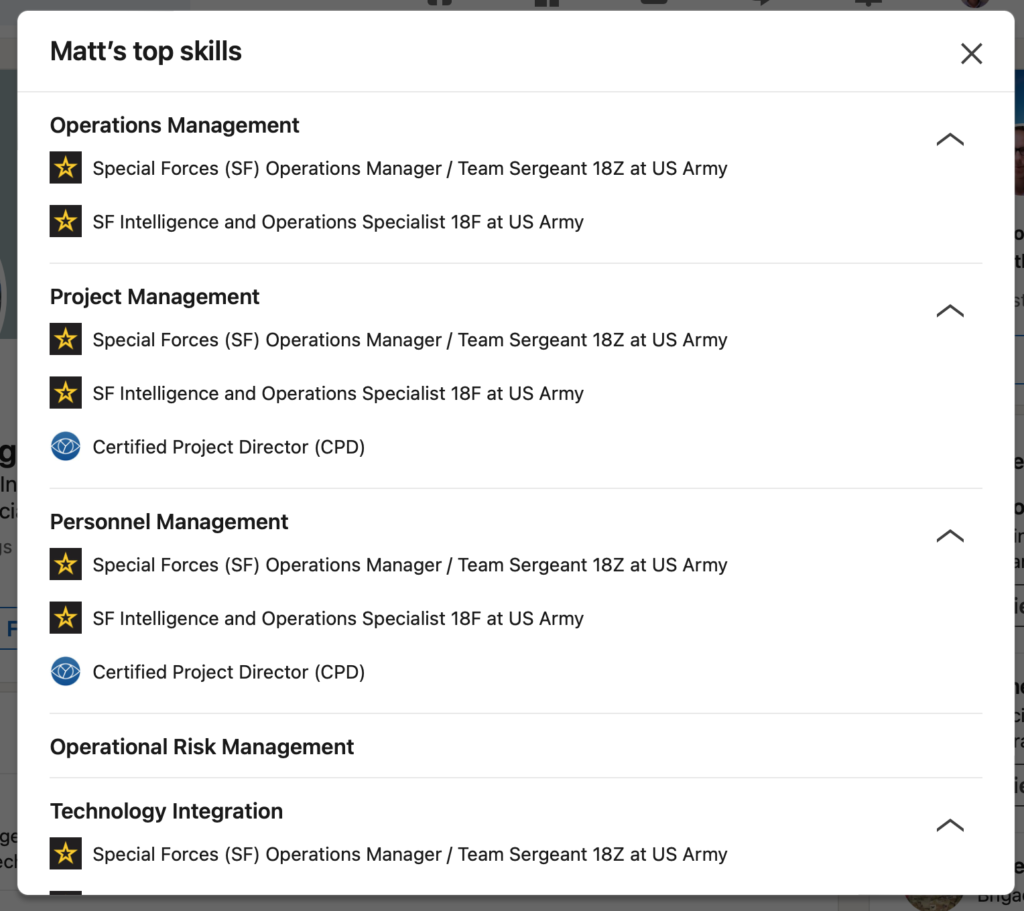Close the Matt's top skills dialog
1024x911 pixels.
pos(971,54)
